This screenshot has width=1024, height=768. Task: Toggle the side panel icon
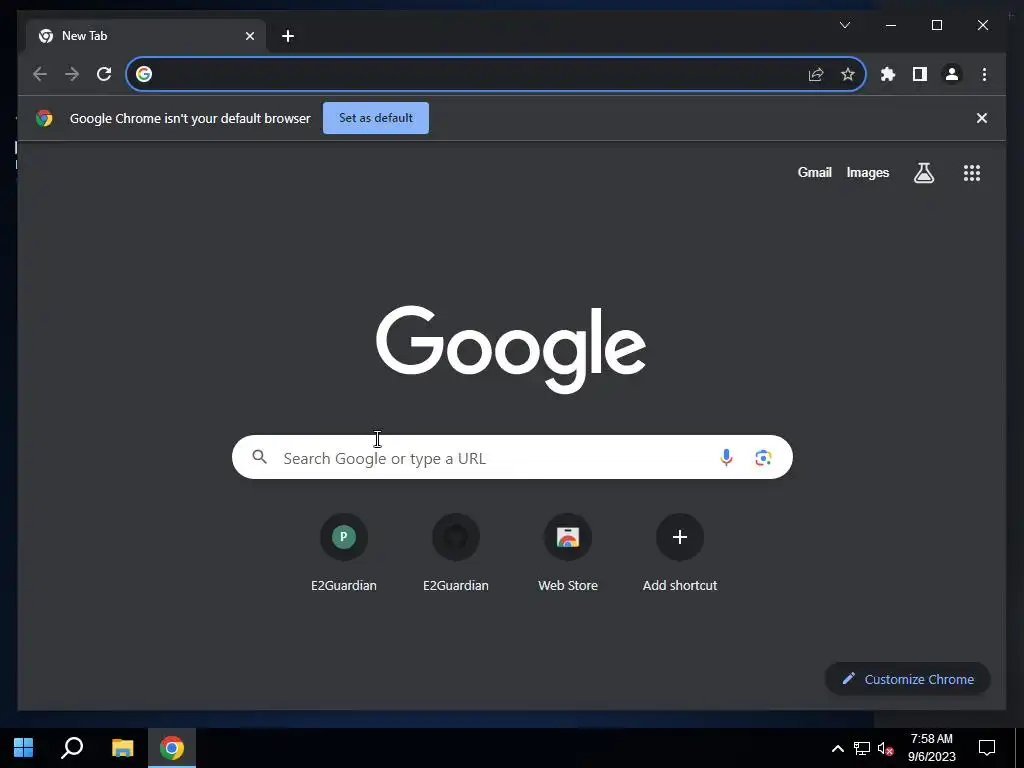[920, 74]
